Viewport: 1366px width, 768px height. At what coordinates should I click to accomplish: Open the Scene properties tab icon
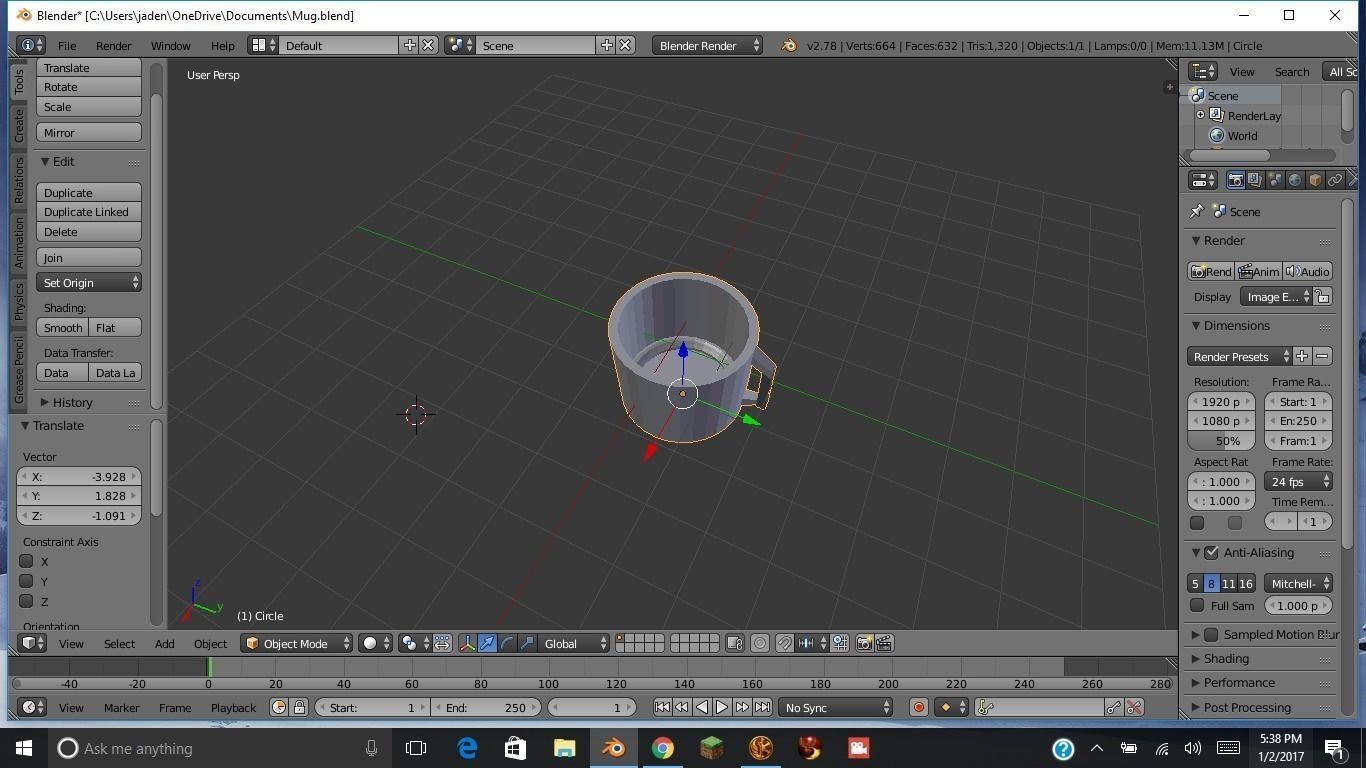point(1275,180)
